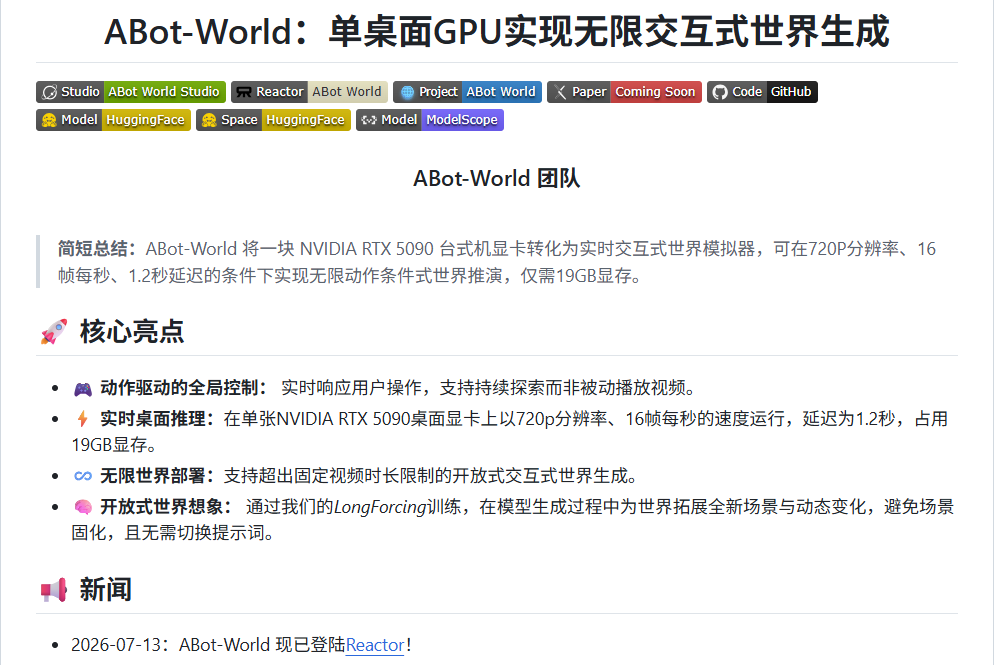The height and width of the screenshot is (665, 994).
Task: Click the brain emoji beside 开放式世界想象
Action: pos(83,507)
